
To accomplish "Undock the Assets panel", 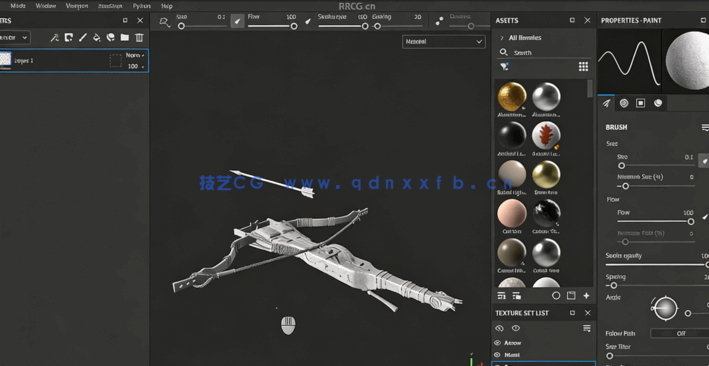I will [x=572, y=20].
